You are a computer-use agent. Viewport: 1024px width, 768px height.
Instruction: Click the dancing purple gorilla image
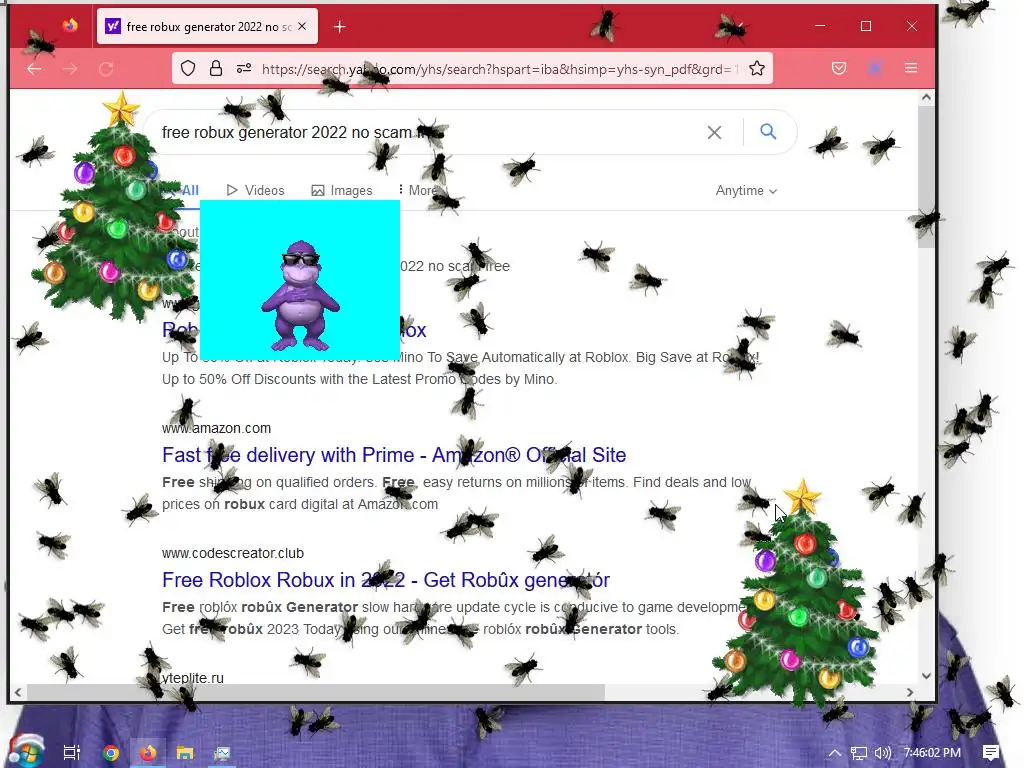[300, 280]
